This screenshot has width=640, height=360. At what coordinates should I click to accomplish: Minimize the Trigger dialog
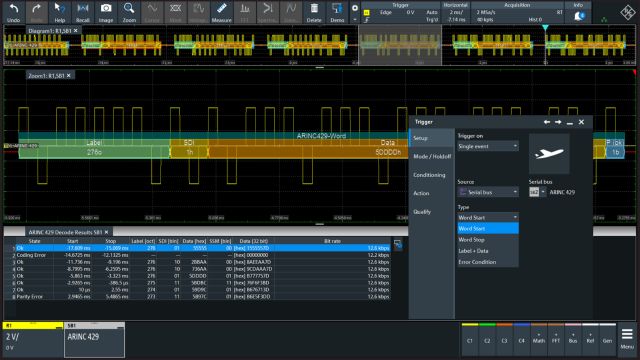[x=570, y=122]
